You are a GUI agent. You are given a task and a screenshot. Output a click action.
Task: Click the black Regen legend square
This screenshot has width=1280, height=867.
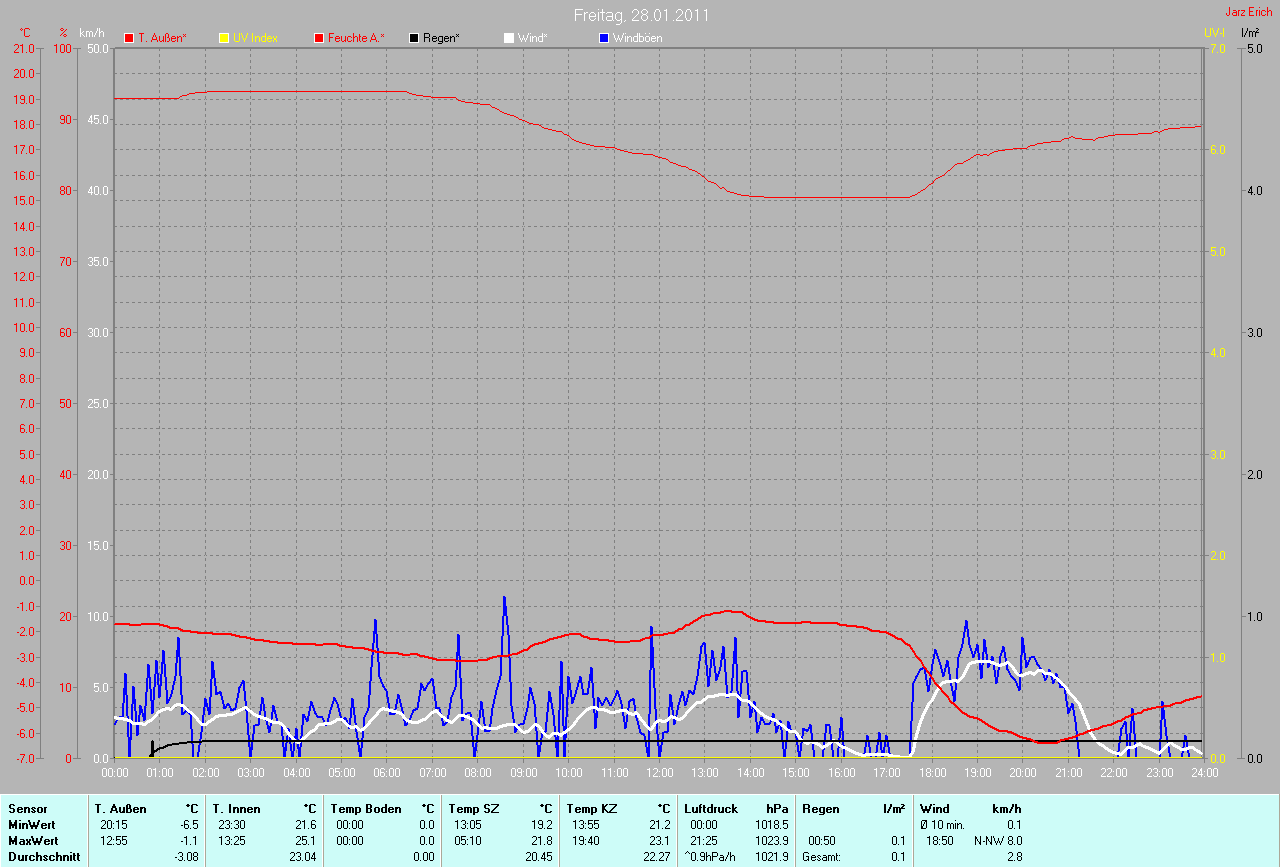(414, 38)
